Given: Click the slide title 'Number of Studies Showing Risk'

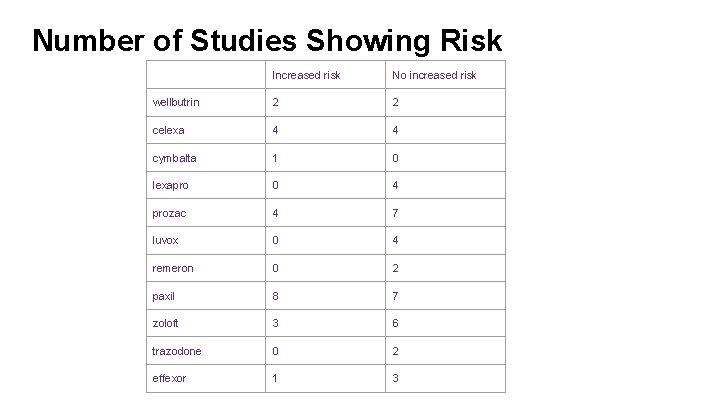Looking at the screenshot, I should click(x=267, y=41).
